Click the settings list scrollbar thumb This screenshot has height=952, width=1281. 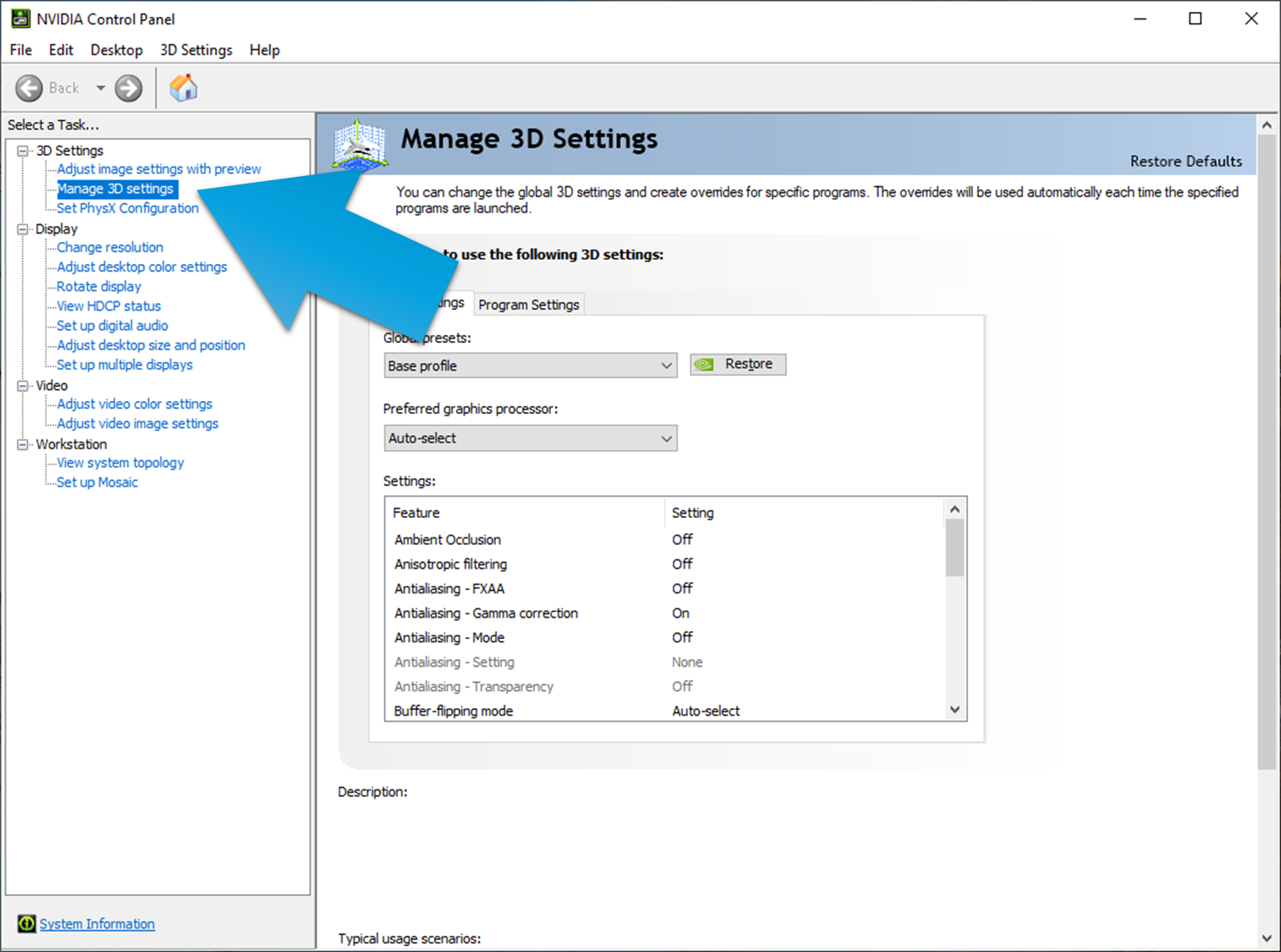click(955, 548)
